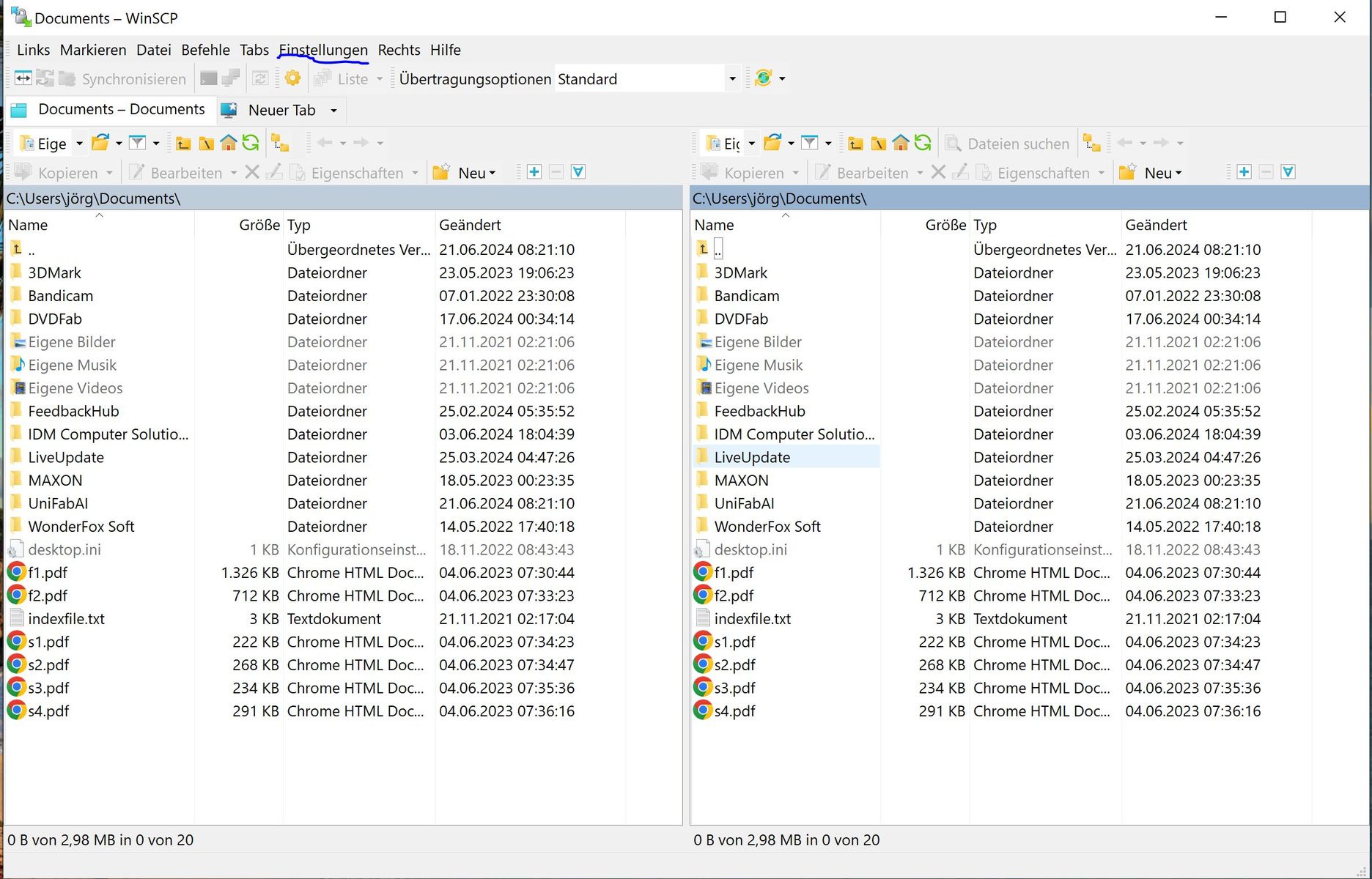Open the Übertragungsoptionen Standard combo box
The width and height of the screenshot is (1372, 879).
647,78
